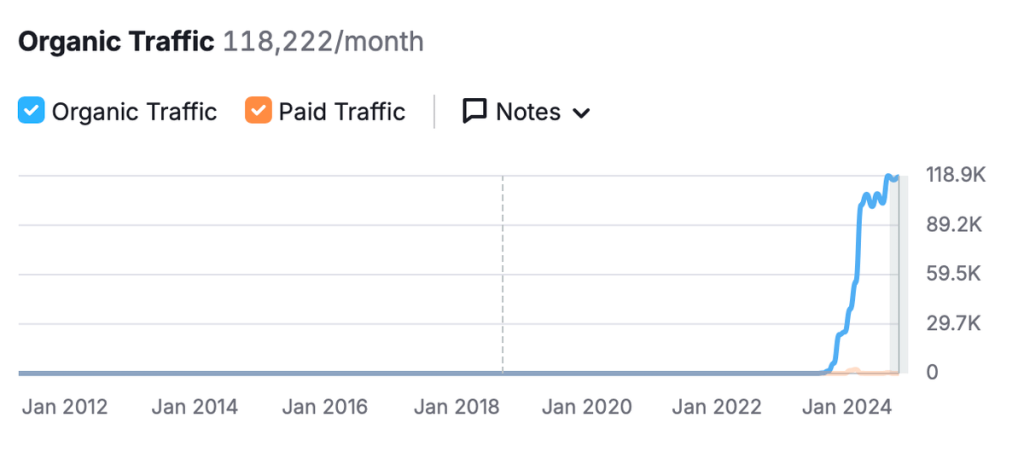
Task: Click the Notes speech bubble icon
Action: point(474,111)
